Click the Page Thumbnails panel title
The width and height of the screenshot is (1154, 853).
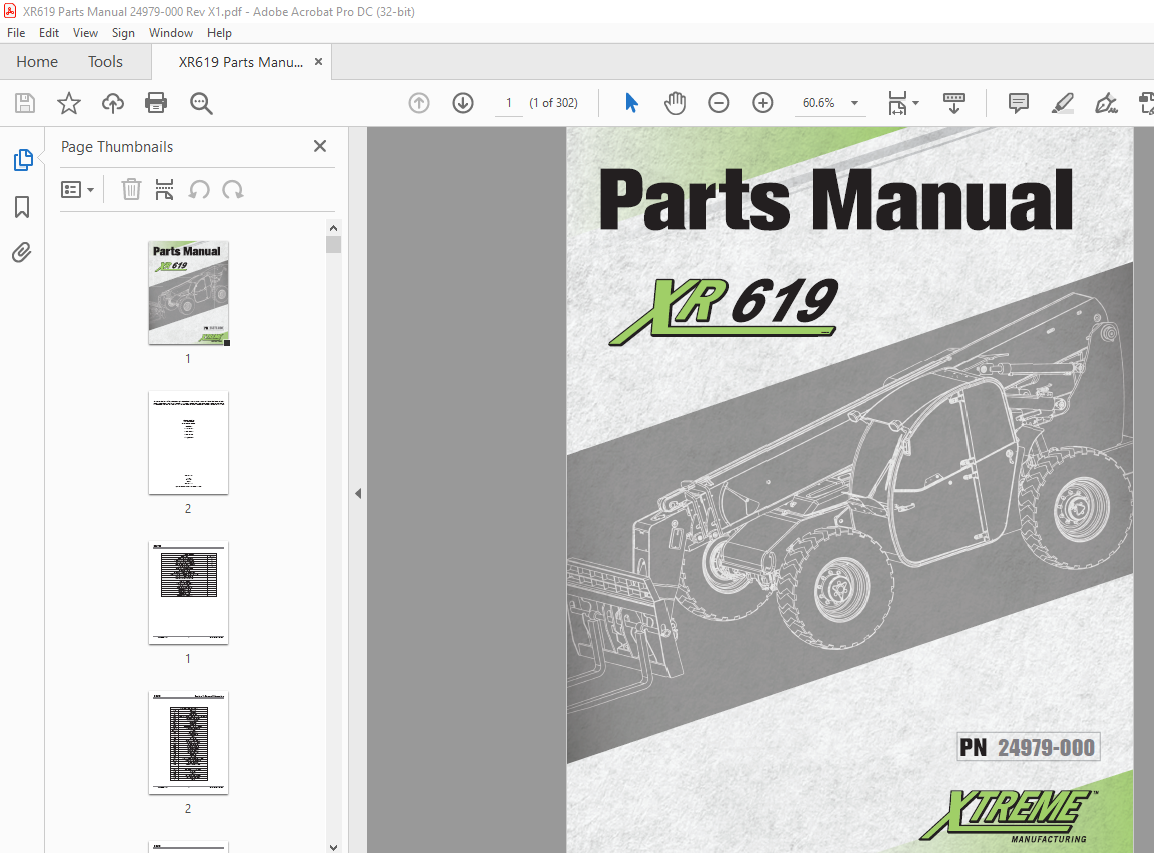click(117, 146)
